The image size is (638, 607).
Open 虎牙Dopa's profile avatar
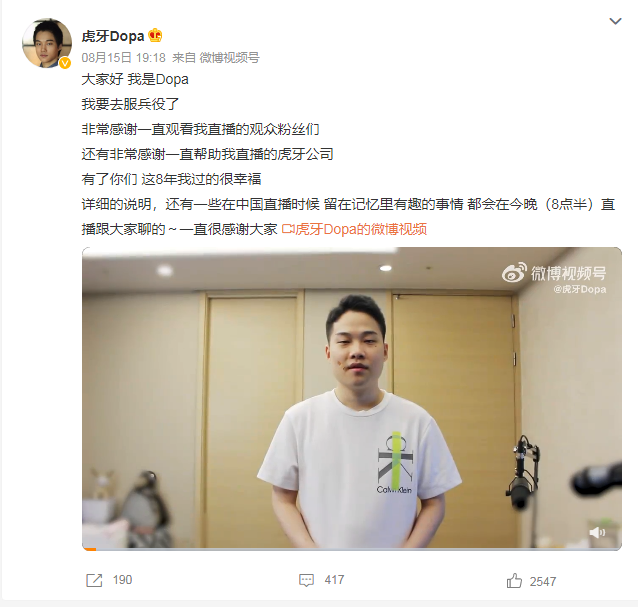(x=47, y=43)
